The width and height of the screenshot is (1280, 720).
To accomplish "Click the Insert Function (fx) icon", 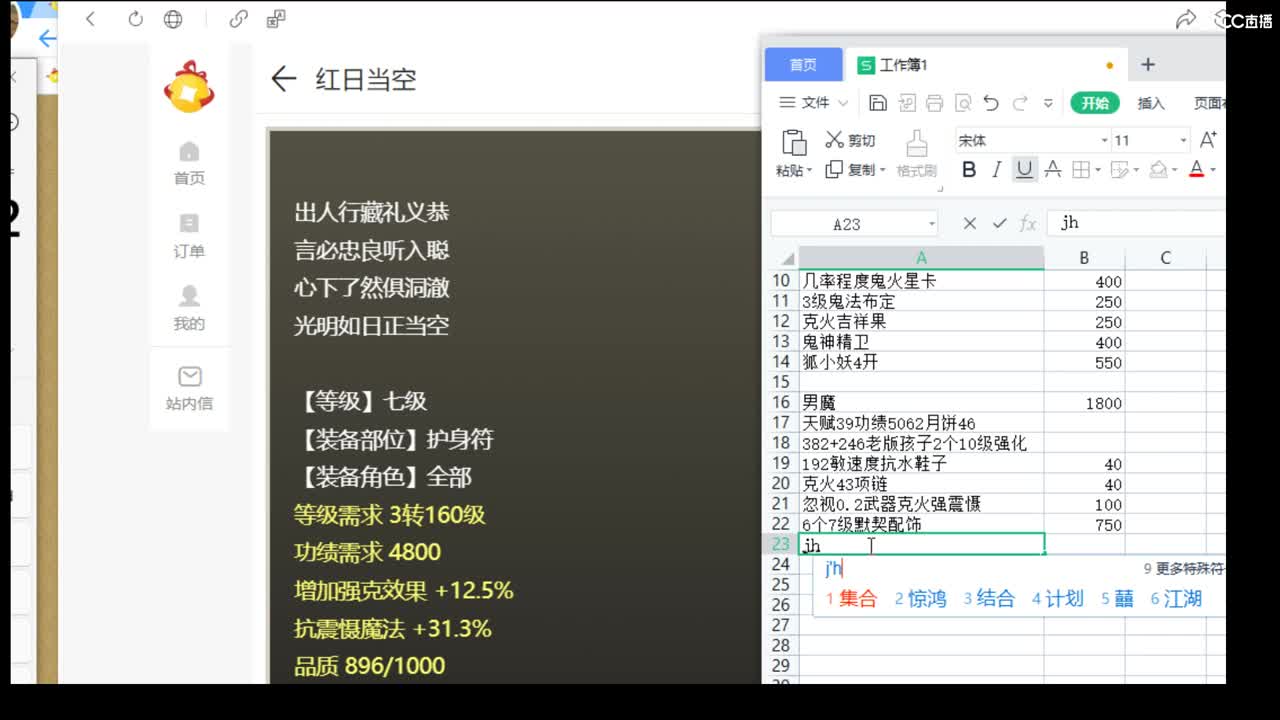I will pos(1027,222).
